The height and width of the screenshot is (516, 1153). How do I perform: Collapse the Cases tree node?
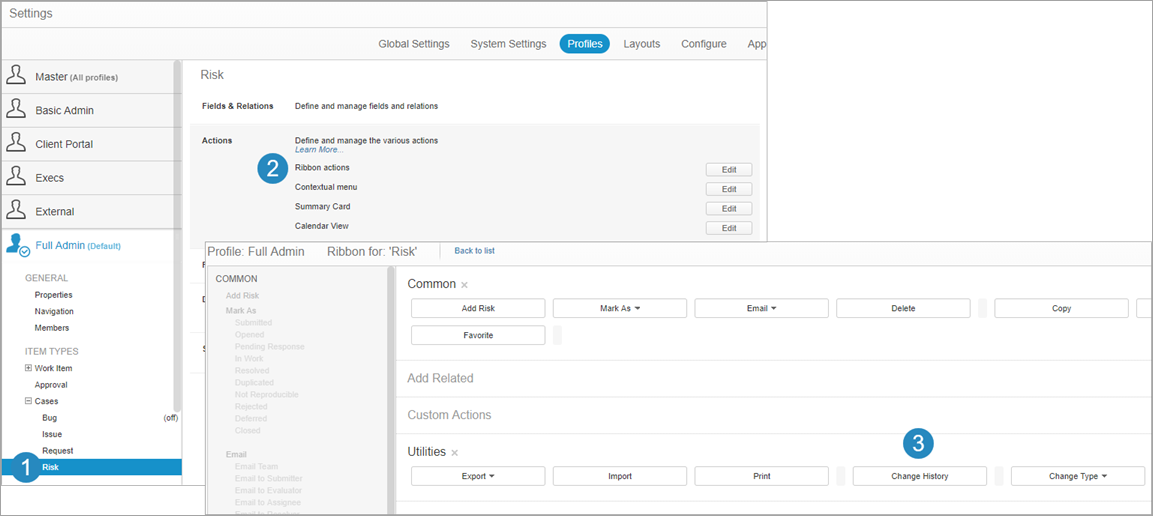[28, 401]
